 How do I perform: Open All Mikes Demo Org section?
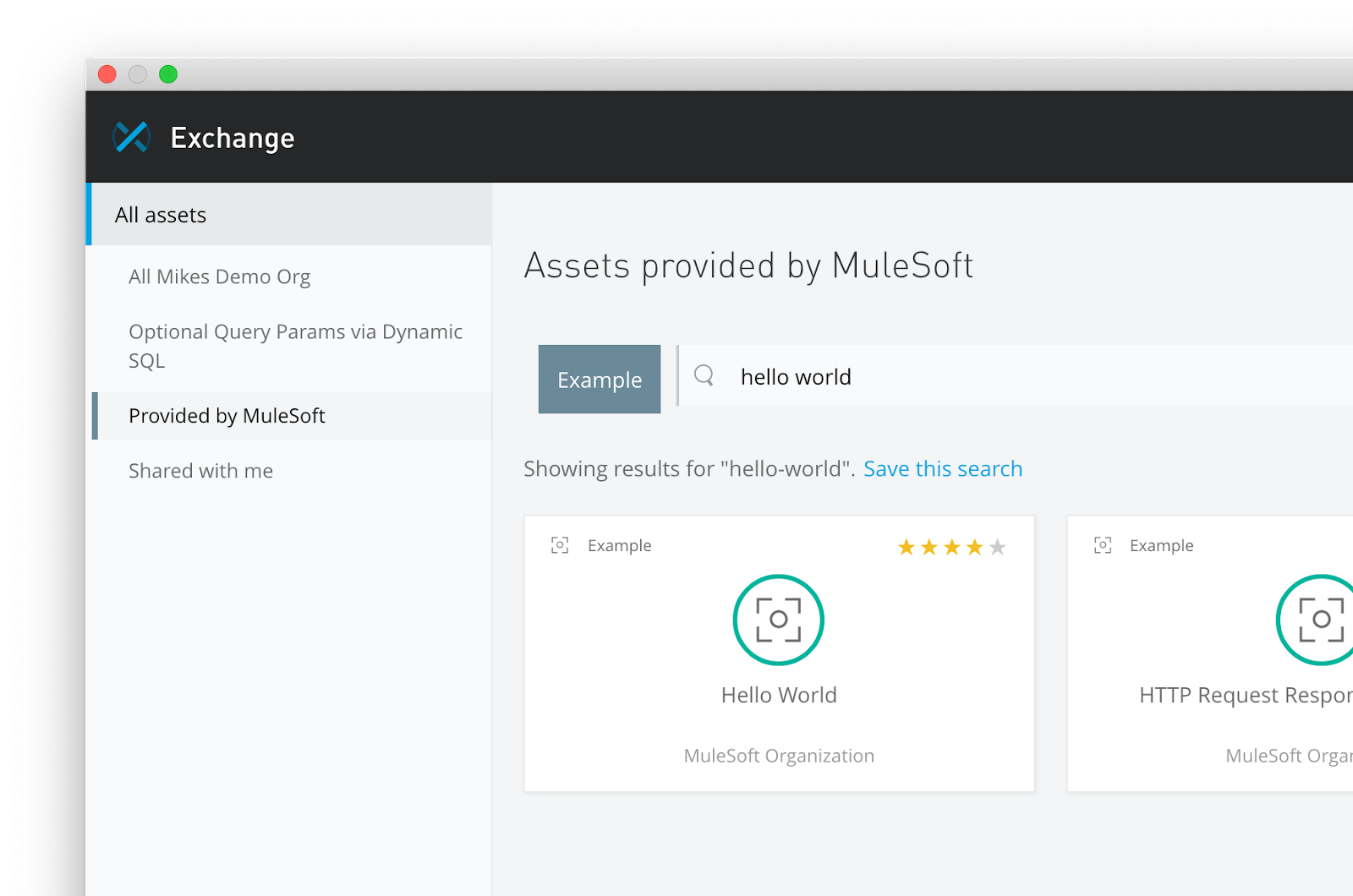click(219, 277)
